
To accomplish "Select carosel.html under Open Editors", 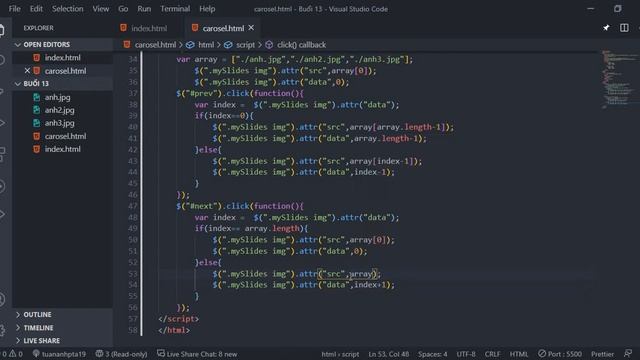I will click(62, 71).
